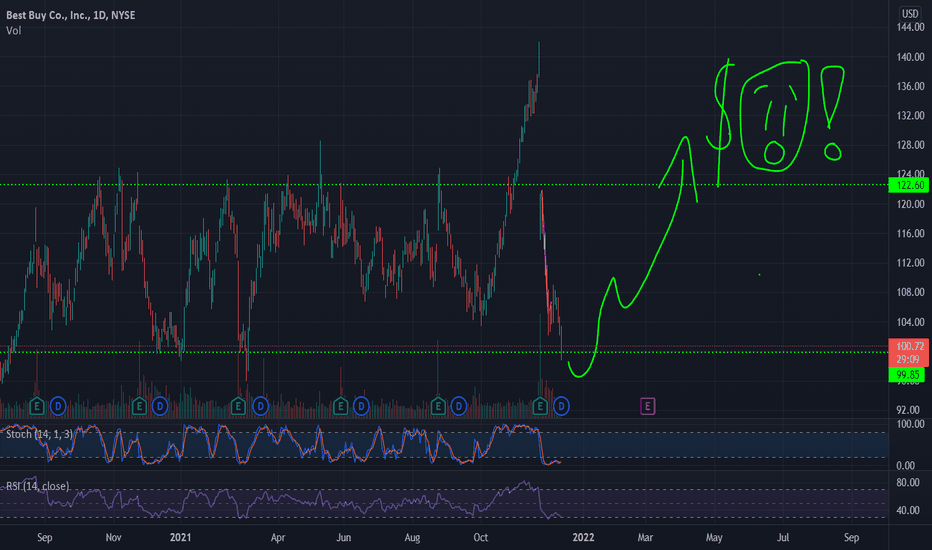The height and width of the screenshot is (550, 932).
Task: Click the 29:09 bar countdown timer label
Action: [908, 359]
